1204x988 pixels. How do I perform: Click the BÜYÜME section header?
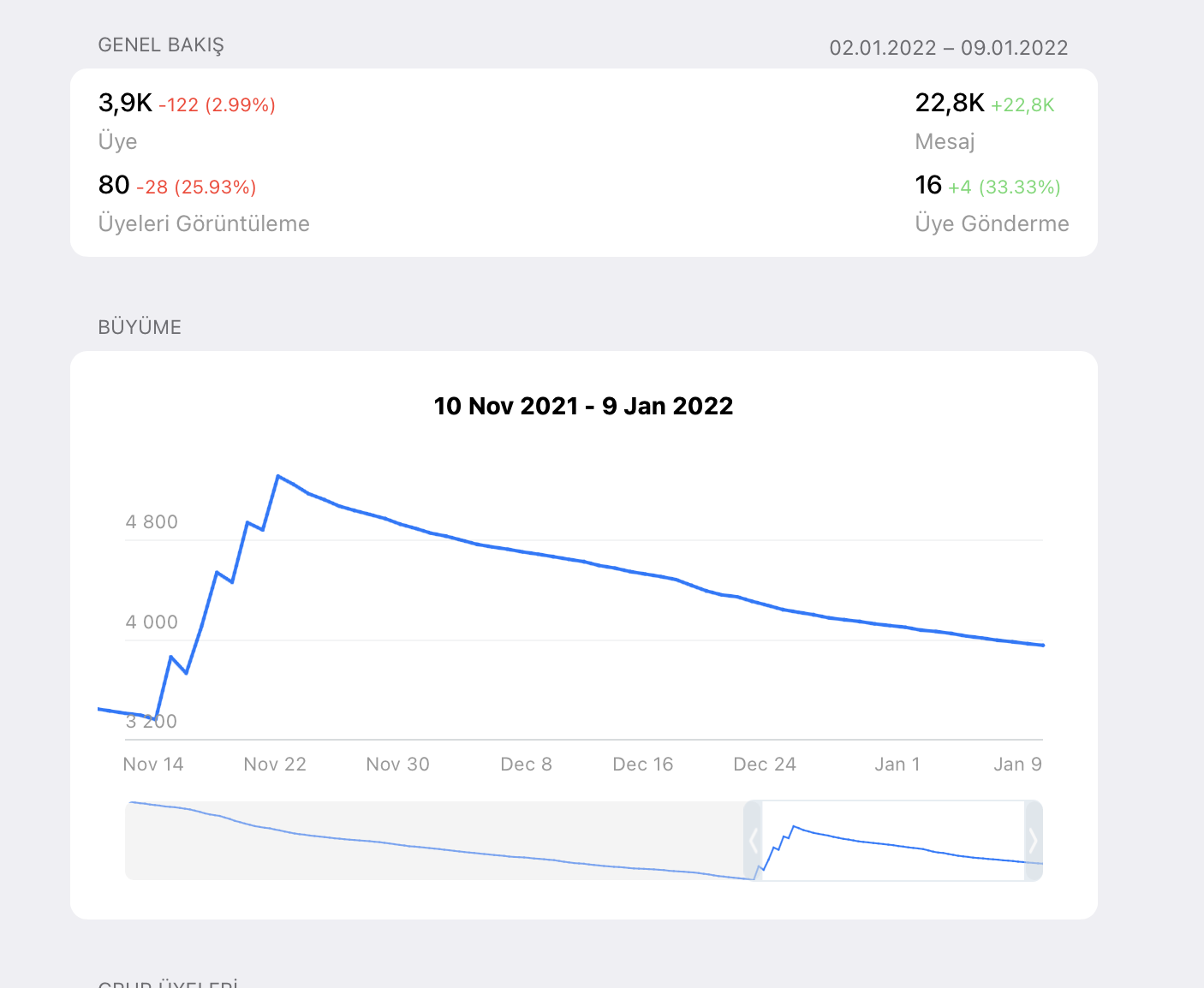coord(140,327)
